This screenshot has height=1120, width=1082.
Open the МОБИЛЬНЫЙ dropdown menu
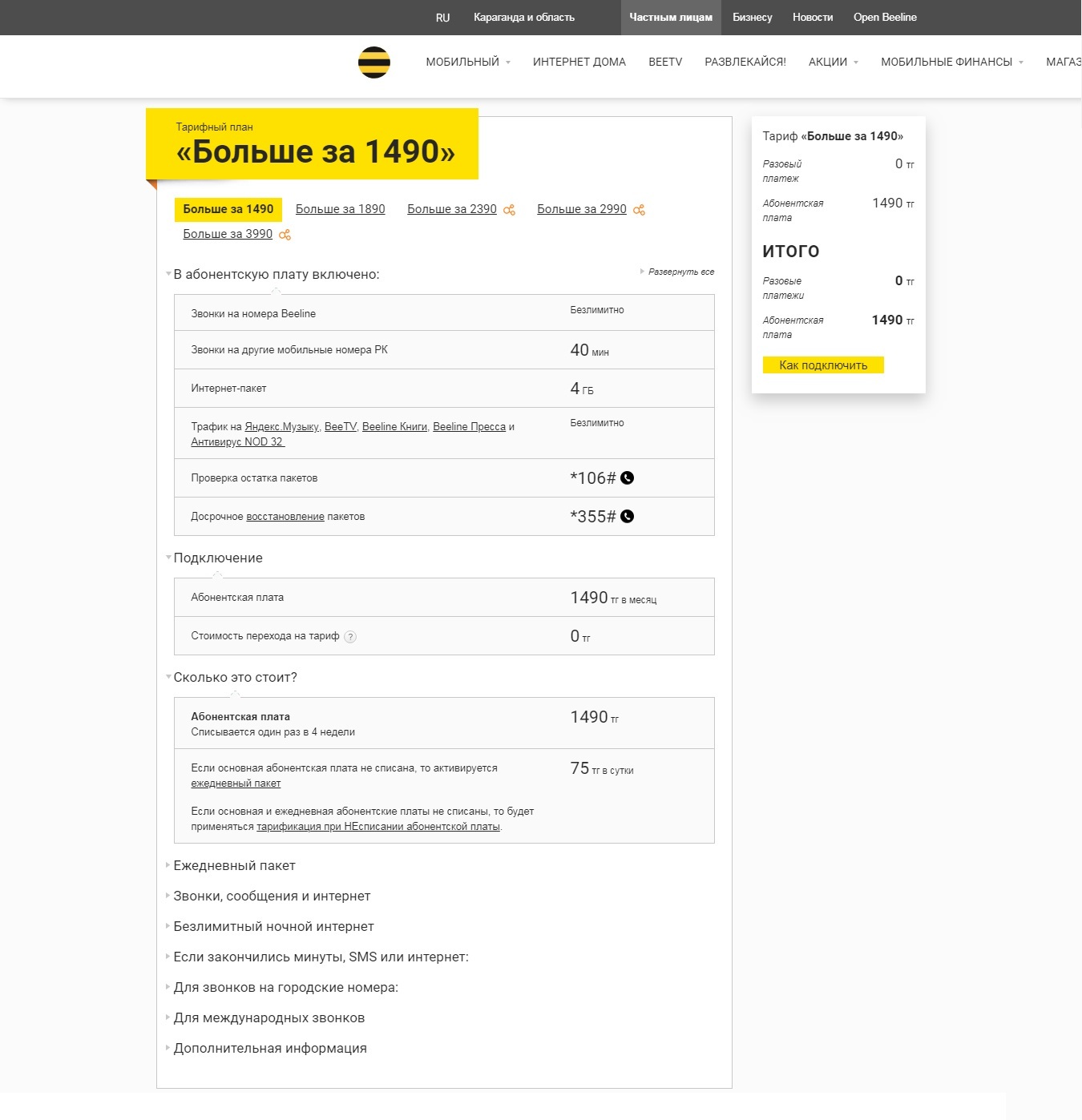click(x=467, y=62)
